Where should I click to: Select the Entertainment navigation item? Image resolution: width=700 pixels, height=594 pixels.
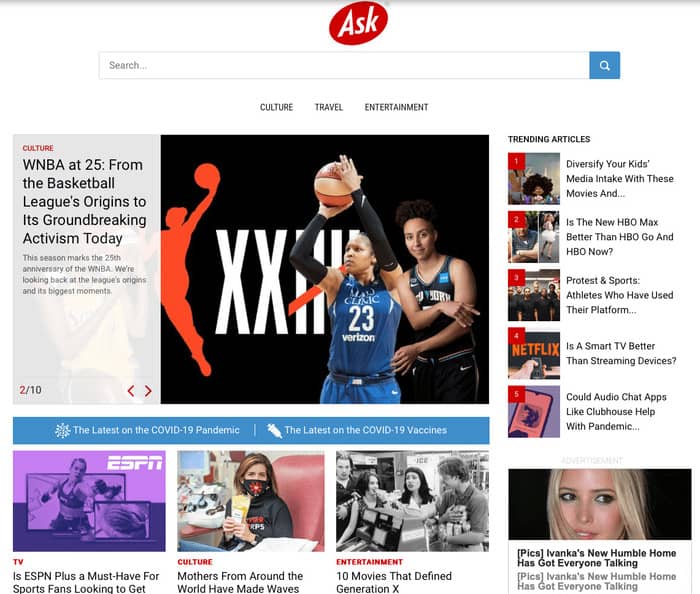pos(396,107)
